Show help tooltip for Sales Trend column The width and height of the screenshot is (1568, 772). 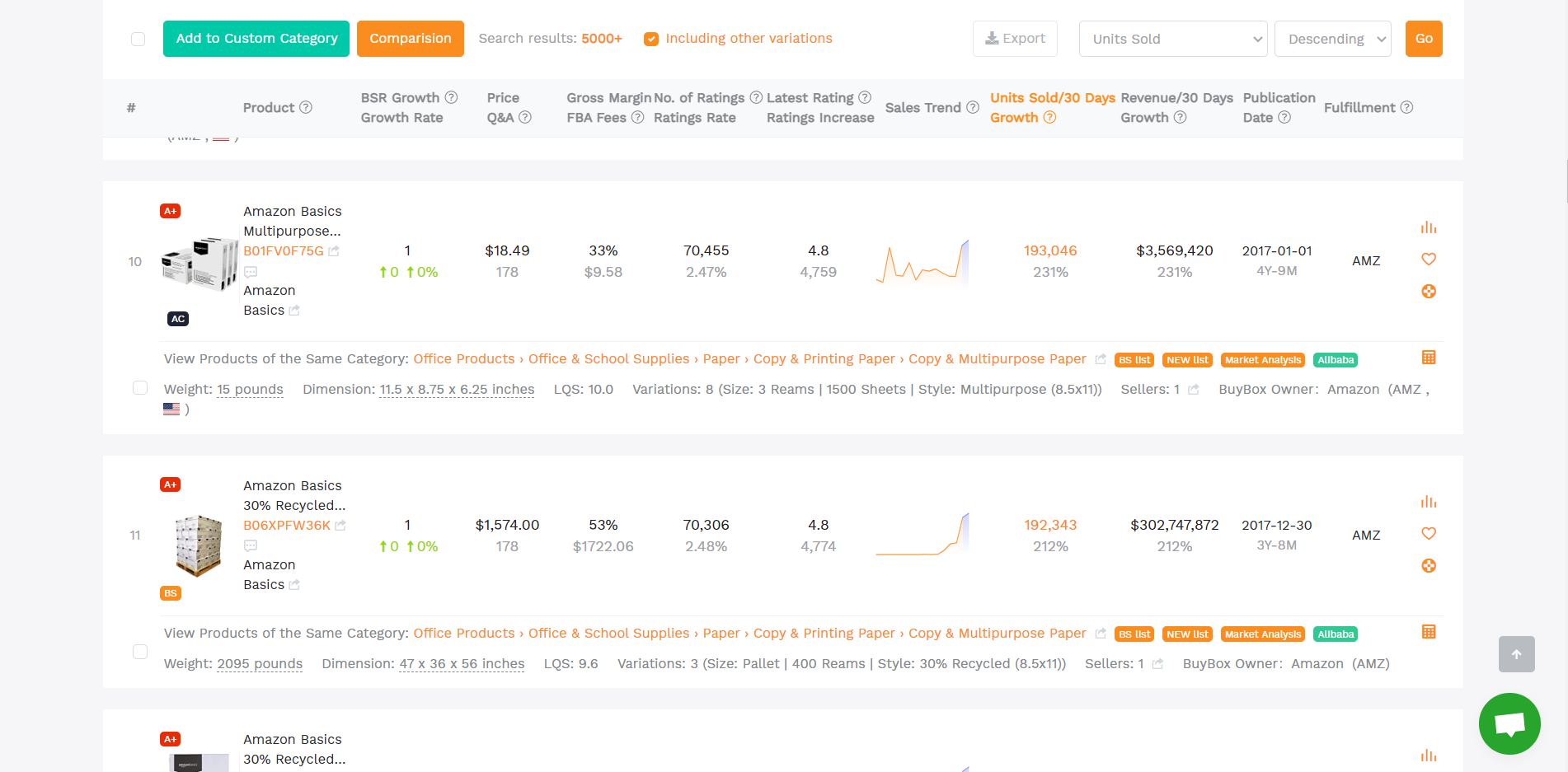[x=973, y=107]
